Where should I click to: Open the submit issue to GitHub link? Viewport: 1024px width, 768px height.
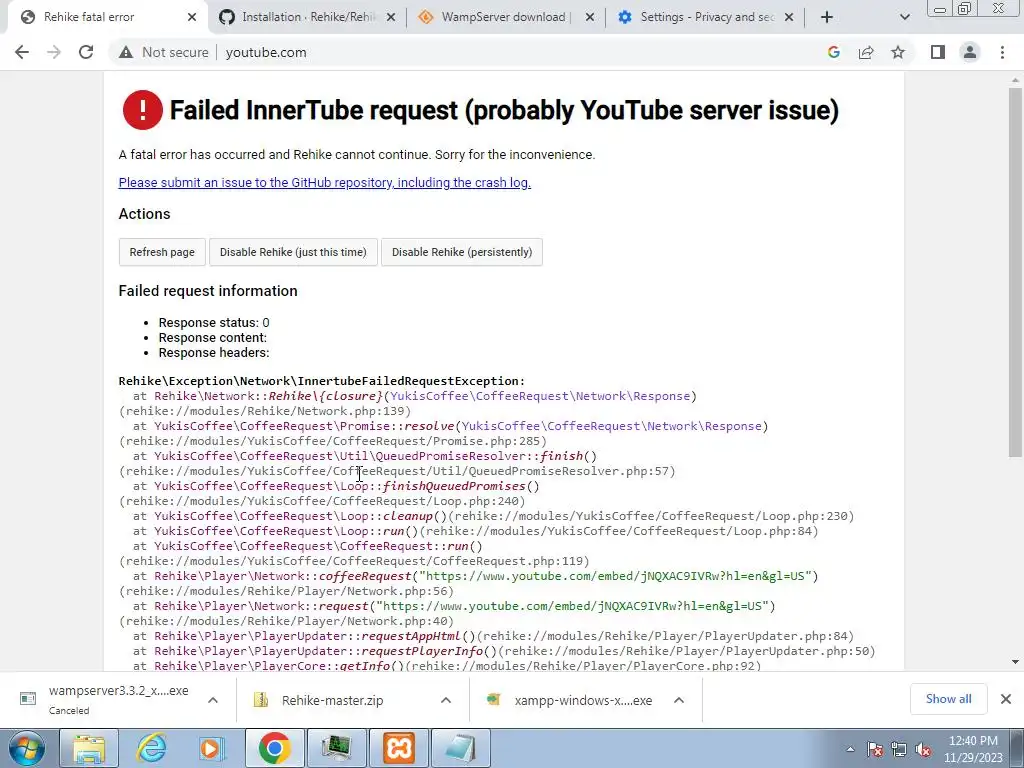click(x=325, y=183)
